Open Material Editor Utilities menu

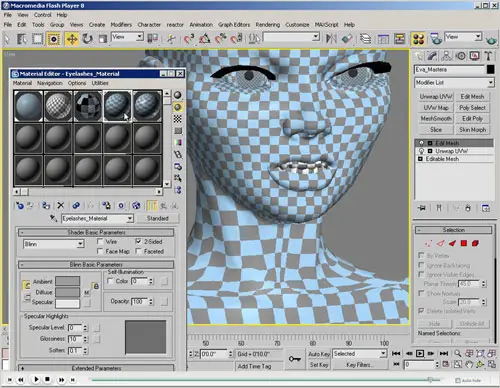coord(100,83)
